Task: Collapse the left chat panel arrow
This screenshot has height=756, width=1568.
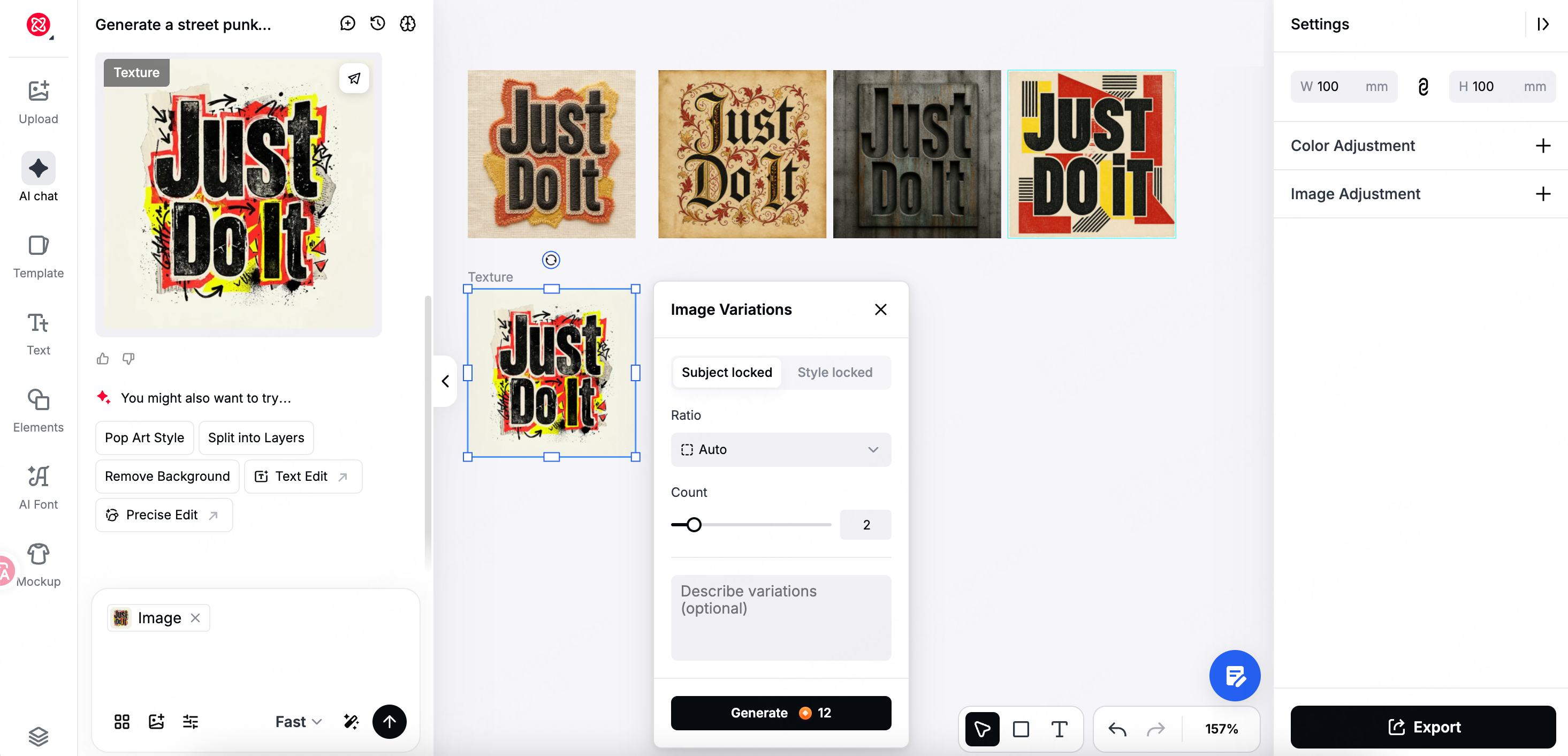Action: point(445,381)
